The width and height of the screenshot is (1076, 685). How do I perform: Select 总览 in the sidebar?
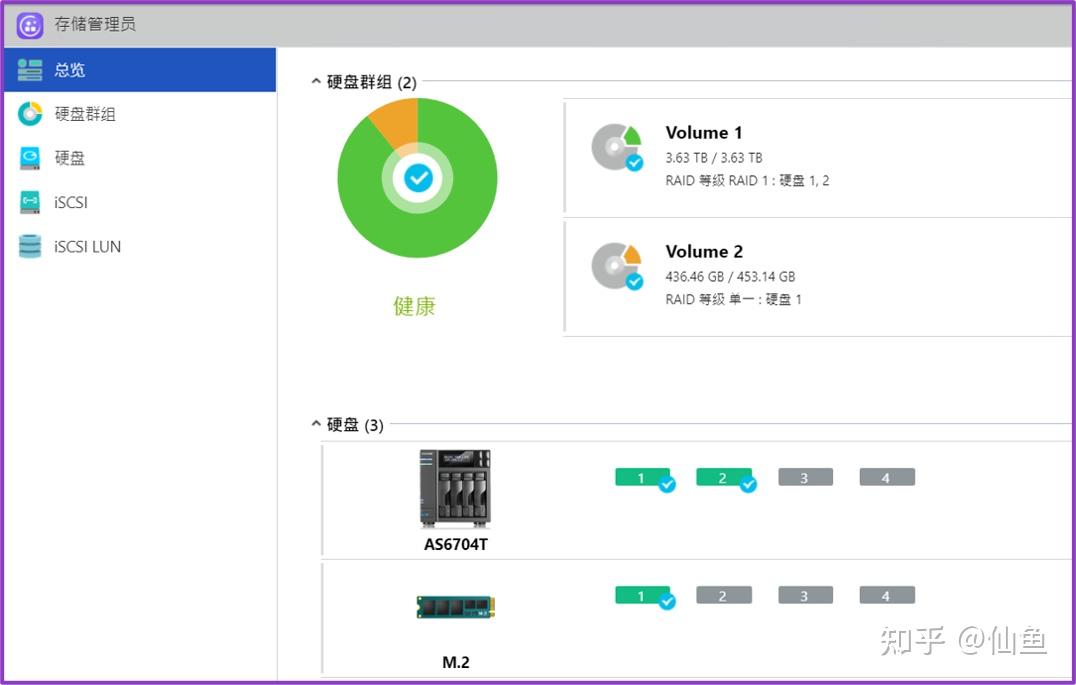68,70
